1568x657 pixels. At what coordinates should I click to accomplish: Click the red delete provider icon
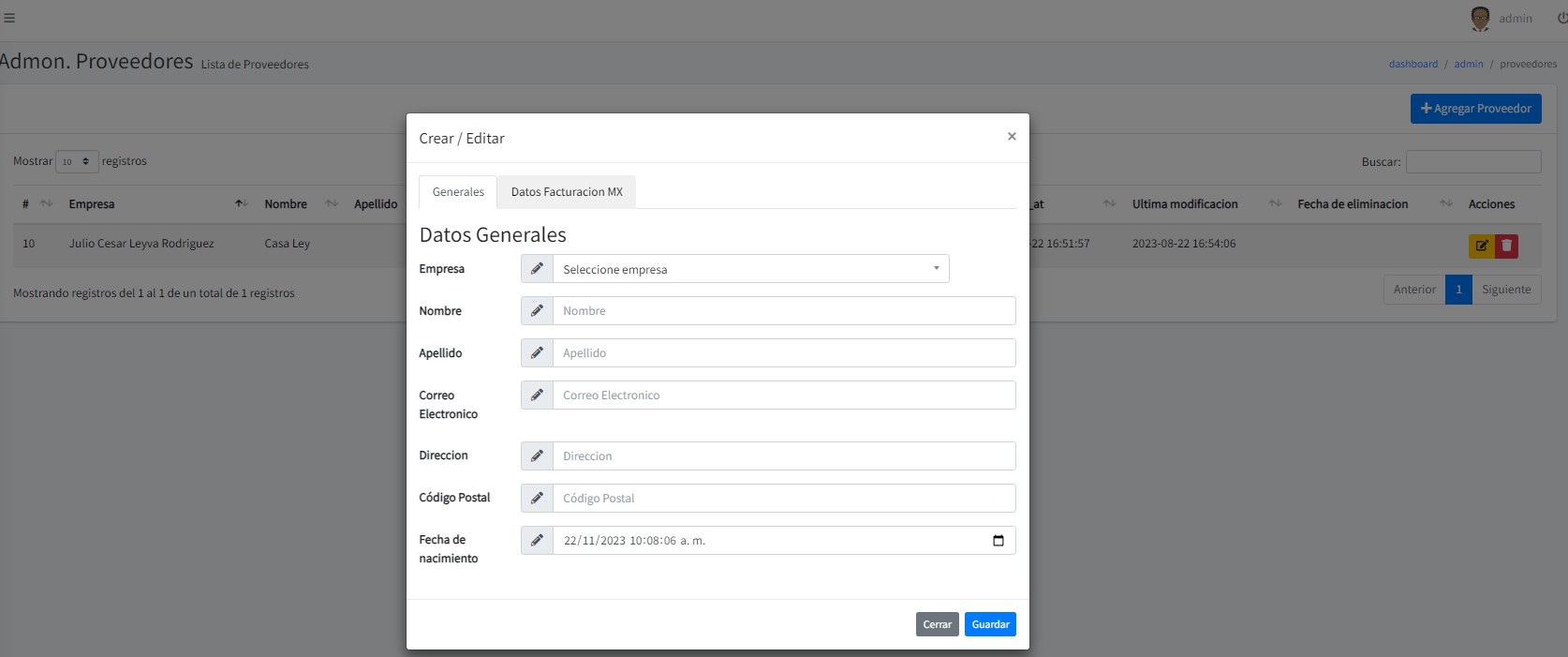point(1506,246)
